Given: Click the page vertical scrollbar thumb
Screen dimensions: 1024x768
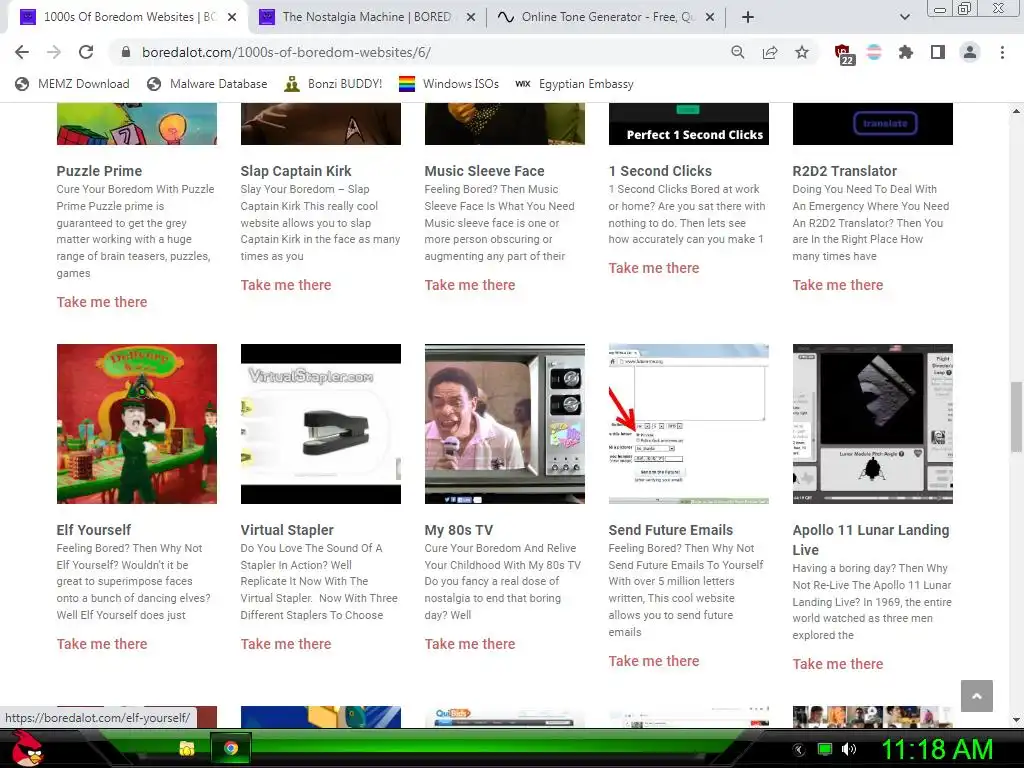Looking at the screenshot, I should pos(1016,417).
